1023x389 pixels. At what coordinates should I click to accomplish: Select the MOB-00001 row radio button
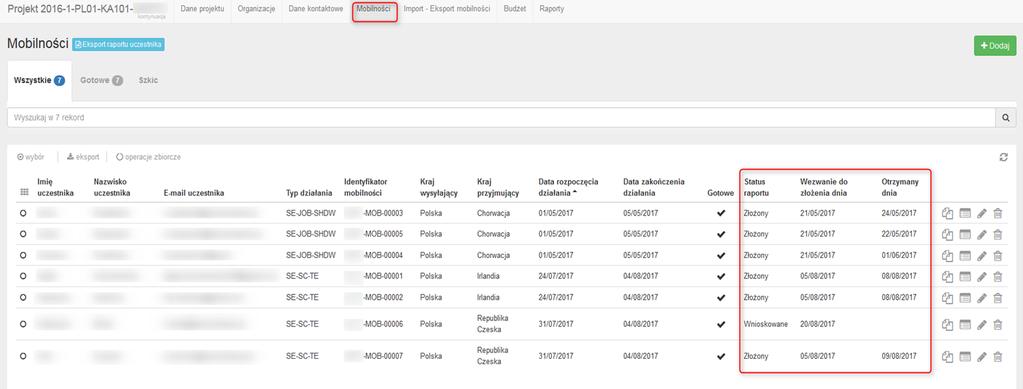(23, 277)
